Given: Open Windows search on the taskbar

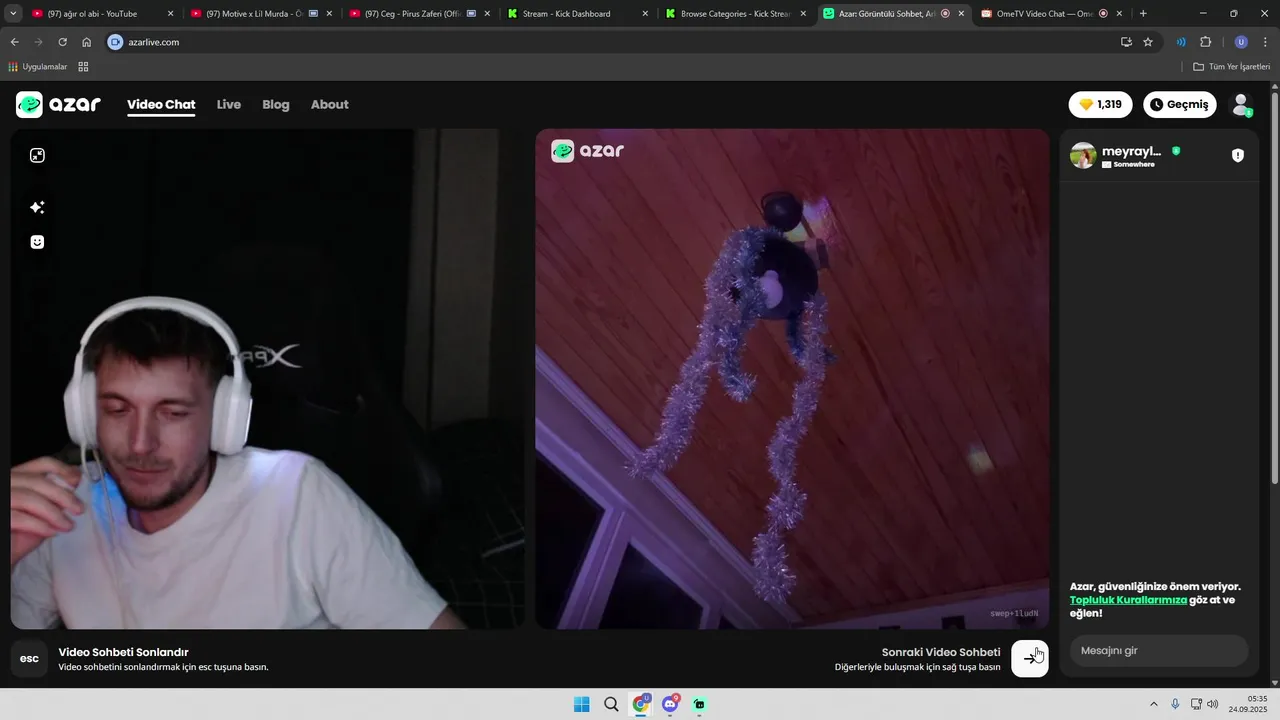Looking at the screenshot, I should click(x=611, y=704).
